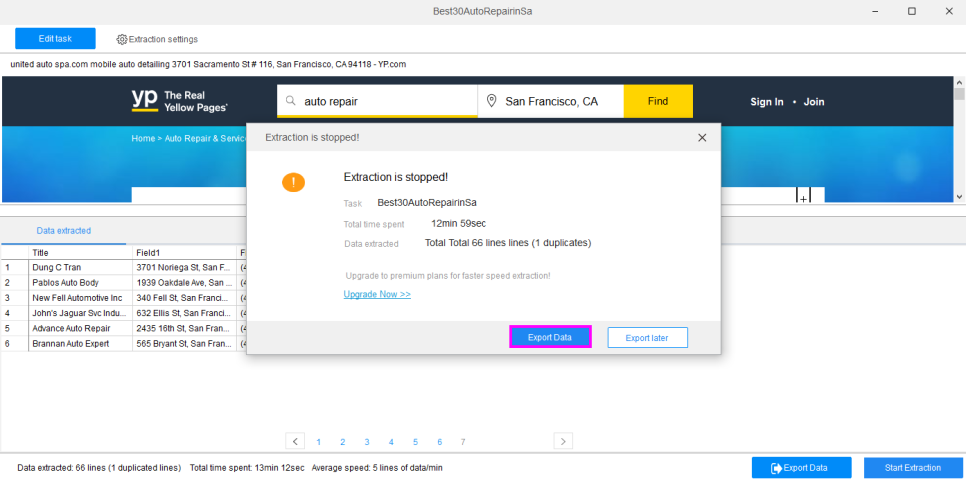Click Export Data button in the dialog
The width and height of the screenshot is (966, 479).
coord(550,337)
